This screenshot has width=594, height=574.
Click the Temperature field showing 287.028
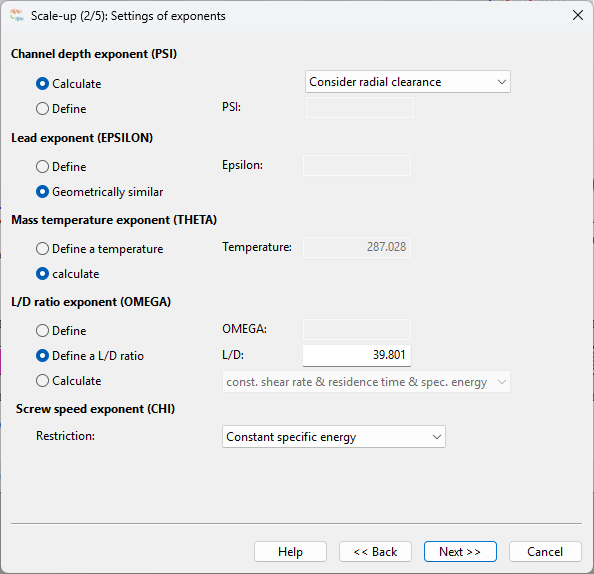click(x=357, y=247)
